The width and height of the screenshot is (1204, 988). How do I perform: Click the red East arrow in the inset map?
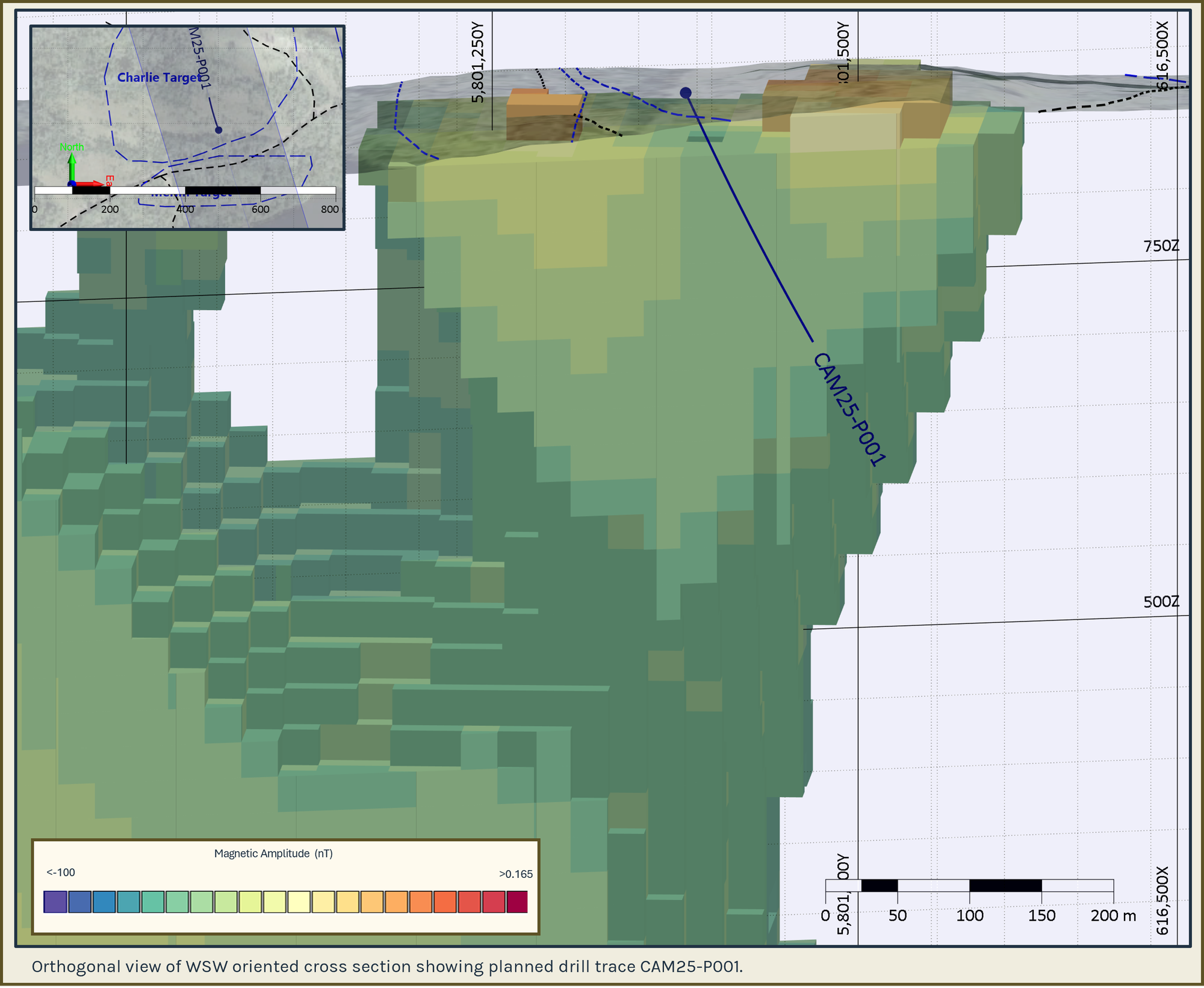point(90,183)
